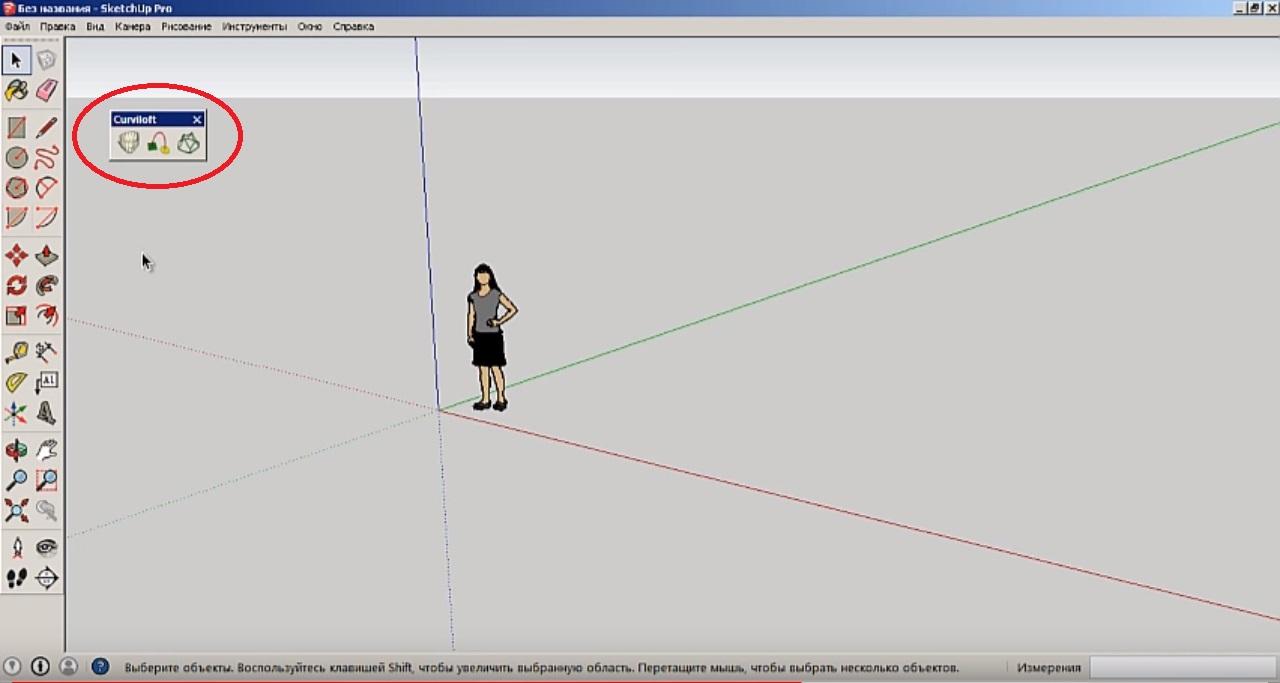Activate the Rotate tool
The width and height of the screenshot is (1280, 683).
point(17,286)
